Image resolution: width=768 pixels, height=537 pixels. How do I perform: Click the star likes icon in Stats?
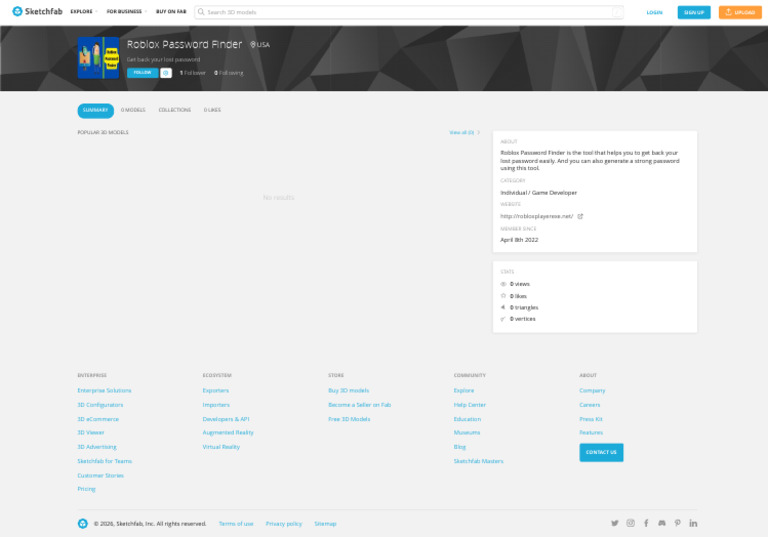(x=503, y=296)
